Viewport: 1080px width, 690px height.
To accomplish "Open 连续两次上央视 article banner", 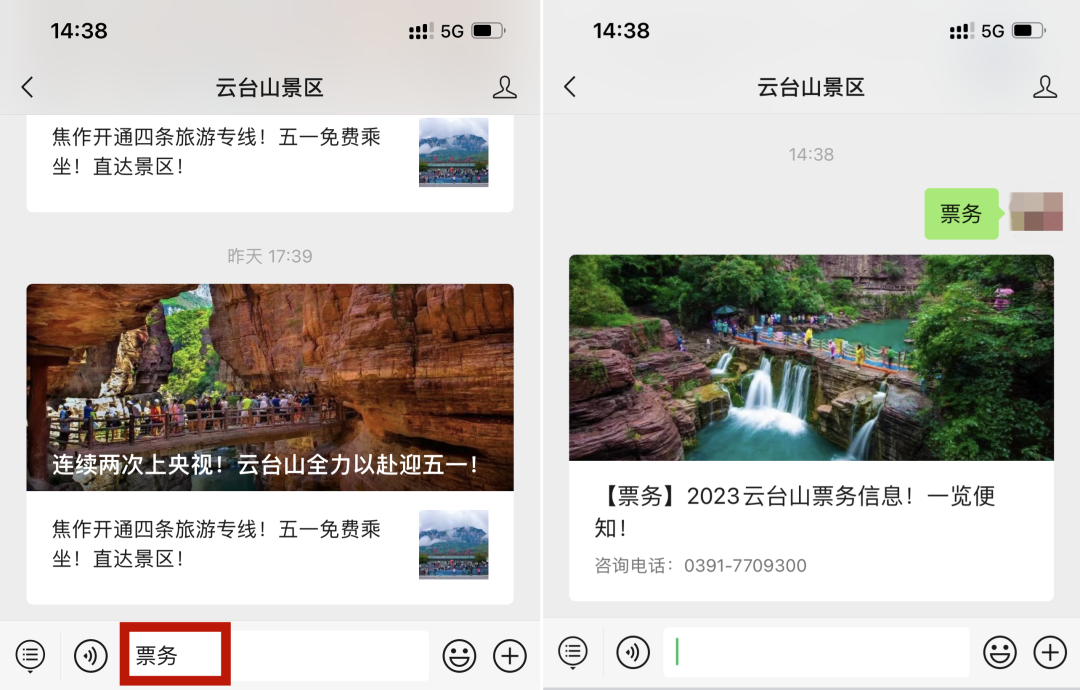I will [270, 388].
